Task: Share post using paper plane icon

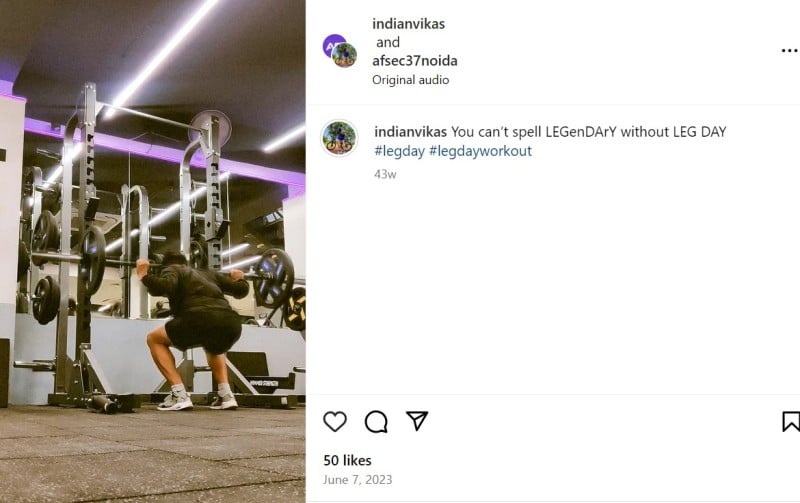Action: point(417,421)
